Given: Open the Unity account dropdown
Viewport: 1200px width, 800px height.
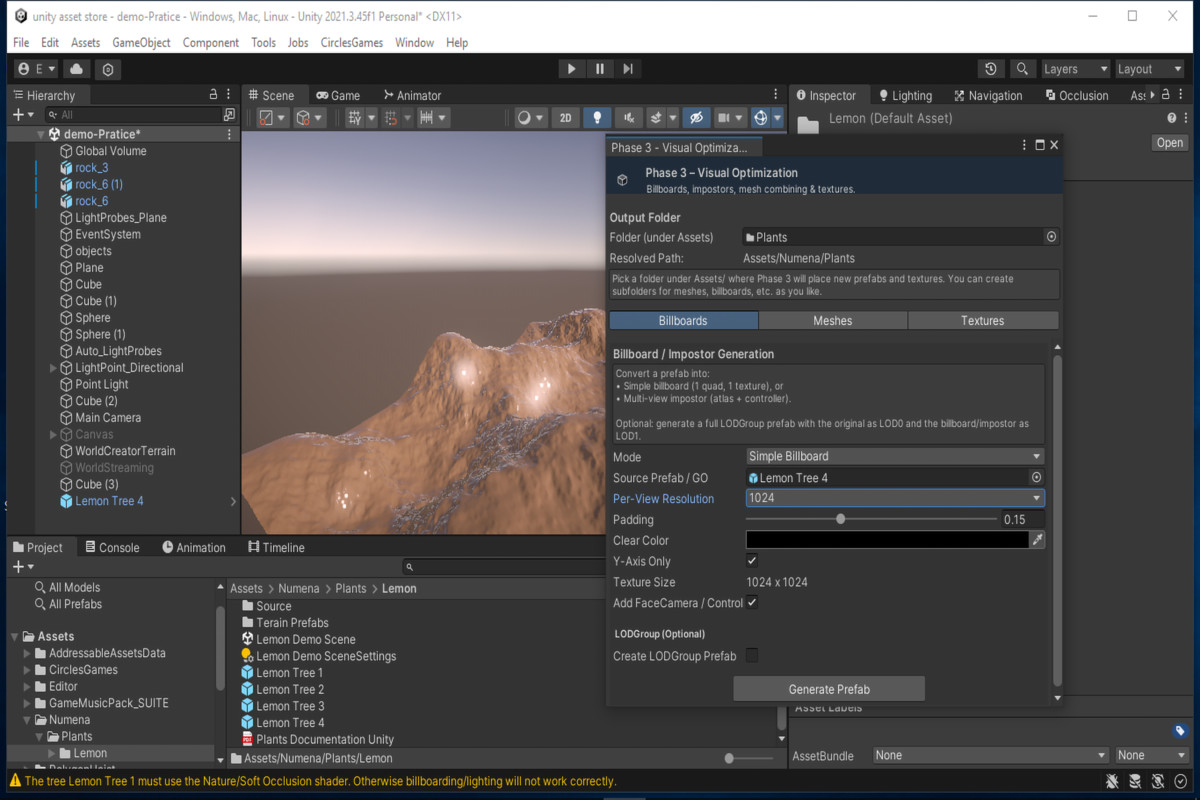Looking at the screenshot, I should [x=37, y=69].
